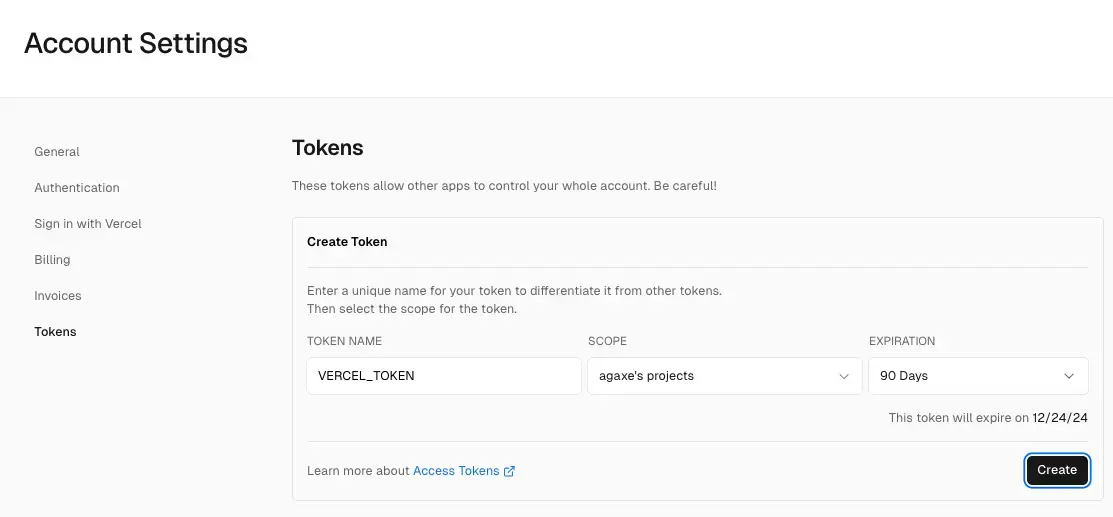This screenshot has width=1113, height=517.
Task: Open the Invoices section
Action: 57,296
